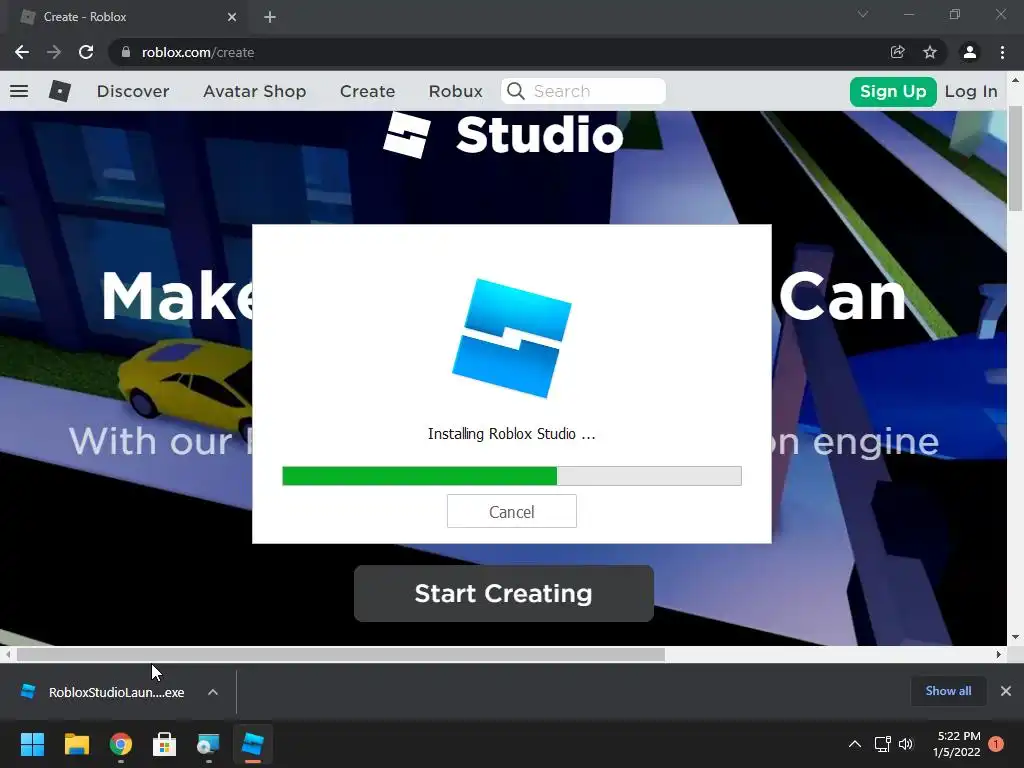Open the Chrome three-dot menu
Image resolution: width=1024 pixels, height=768 pixels.
[x=1002, y=52]
